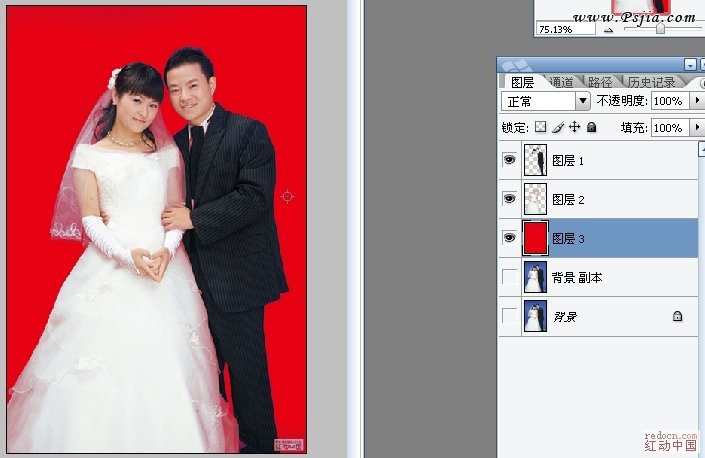Click the opacity 100% input field
The width and height of the screenshot is (705, 458).
(x=670, y=101)
